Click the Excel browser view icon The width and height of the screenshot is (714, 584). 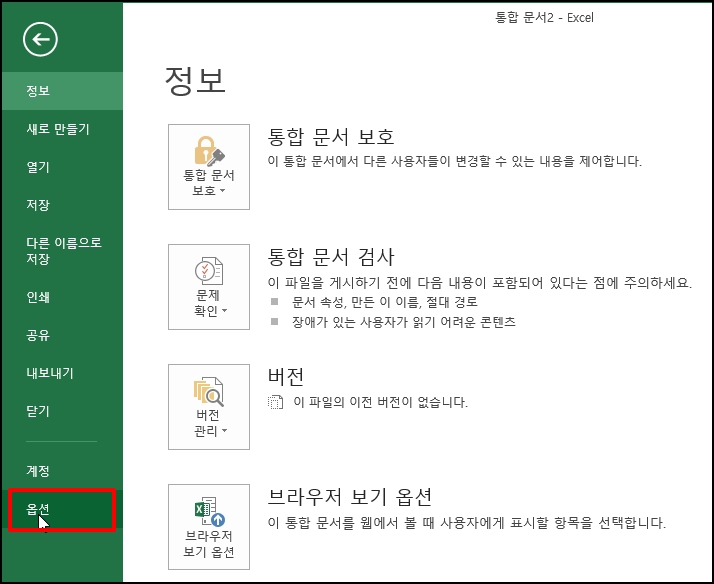(x=210, y=512)
